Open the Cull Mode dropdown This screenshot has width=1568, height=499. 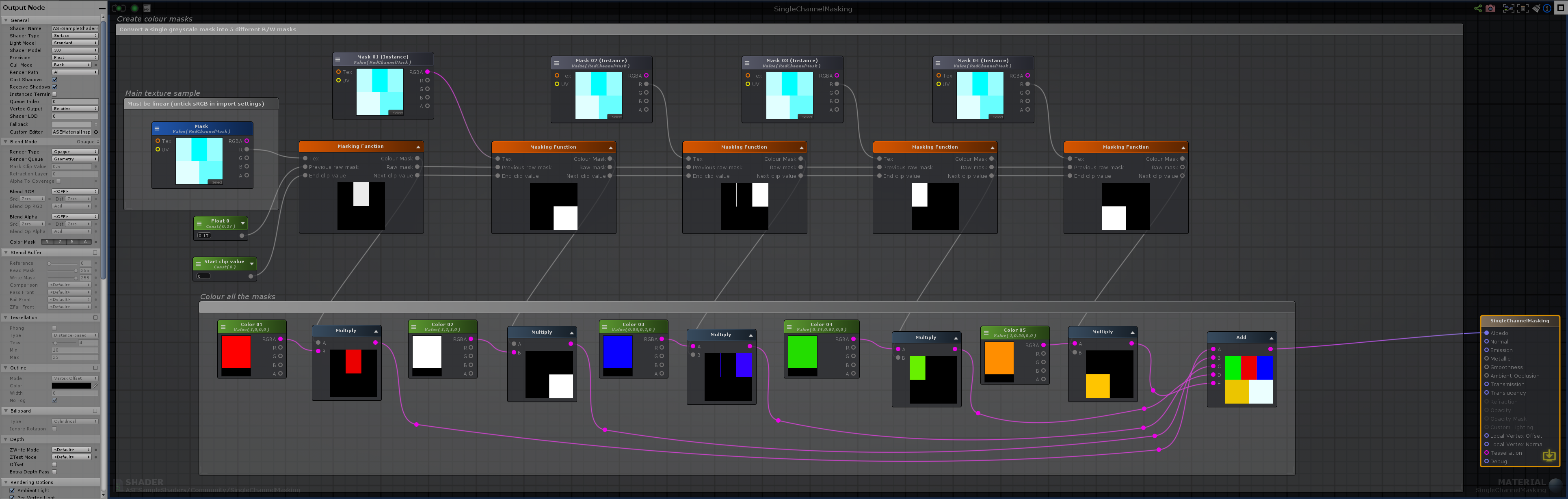[72, 65]
